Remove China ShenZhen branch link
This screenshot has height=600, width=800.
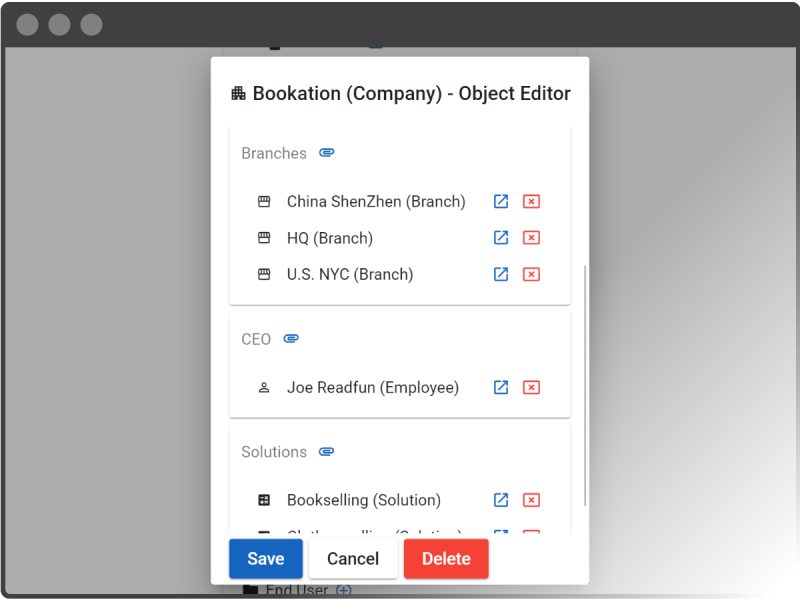pyautogui.click(x=531, y=201)
